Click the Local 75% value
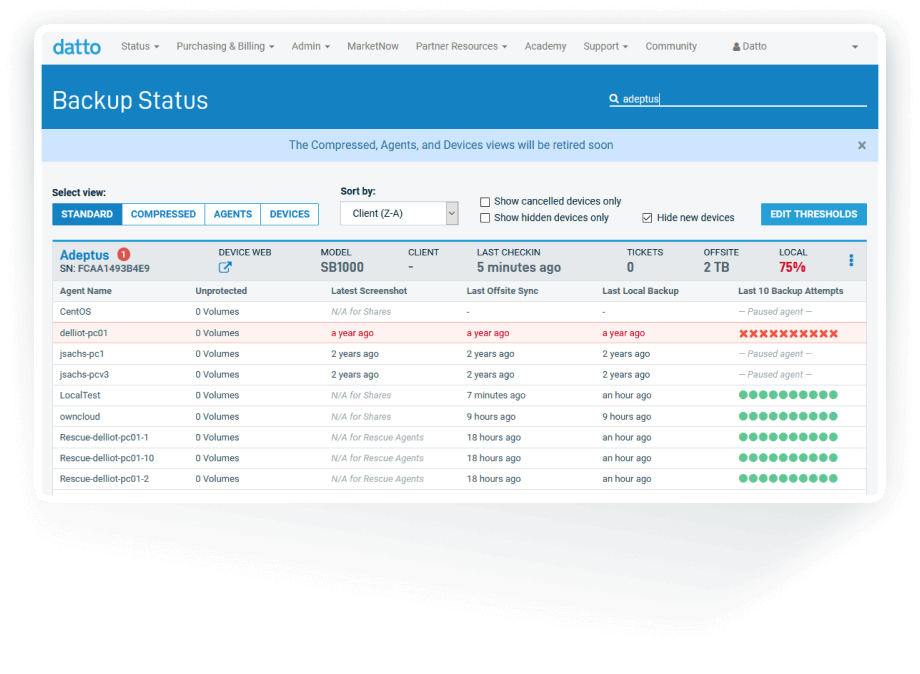920x674 pixels. point(792,267)
